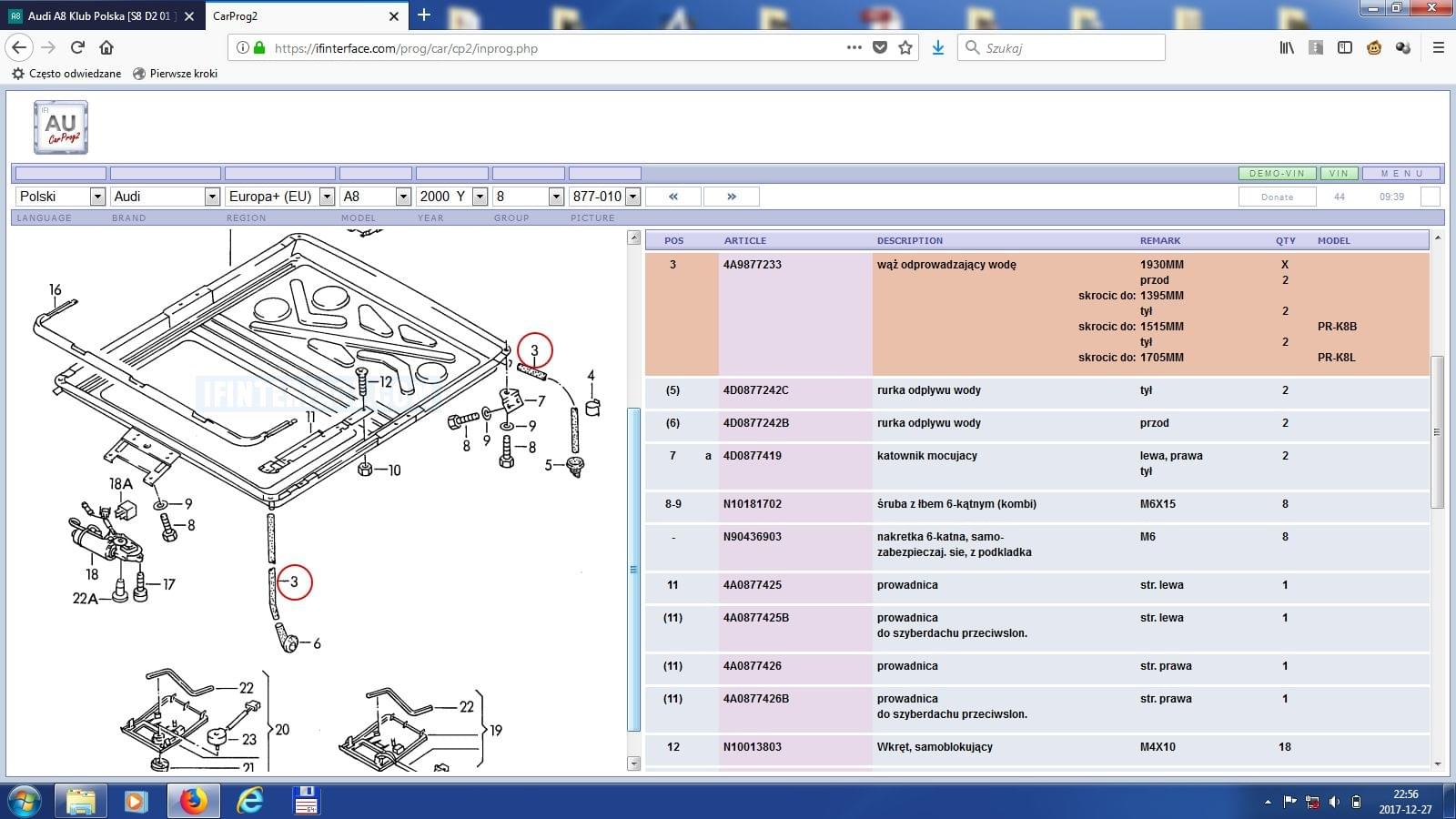Viewport: 1456px width, 819px height.
Task: Click the Pocket save icon
Action: [880, 47]
